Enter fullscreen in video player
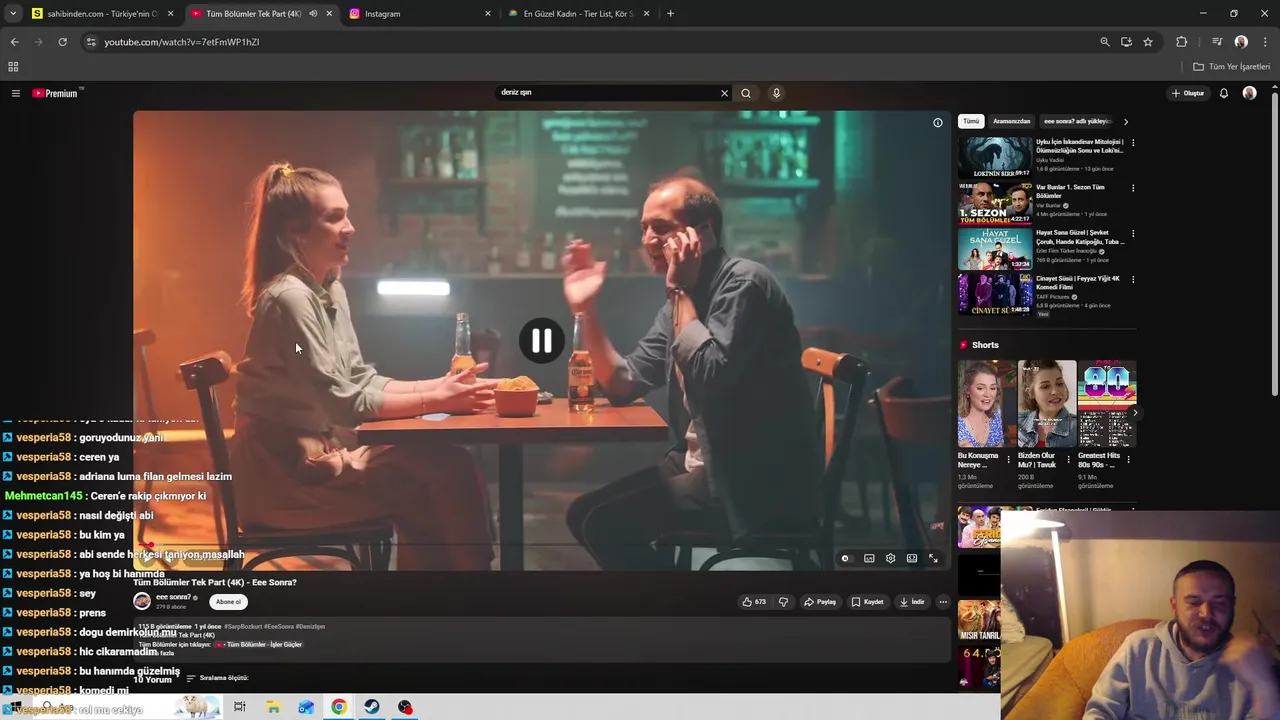This screenshot has width=1280, height=720. 933,558
